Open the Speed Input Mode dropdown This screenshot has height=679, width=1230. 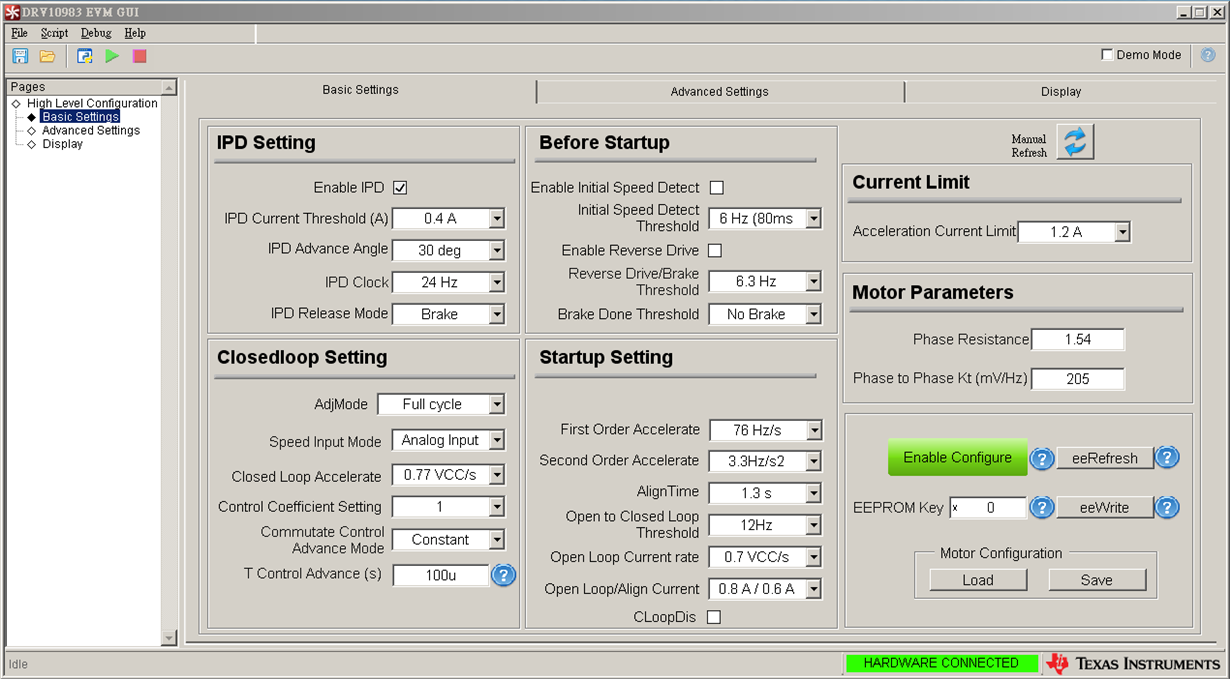pyautogui.click(x=497, y=440)
